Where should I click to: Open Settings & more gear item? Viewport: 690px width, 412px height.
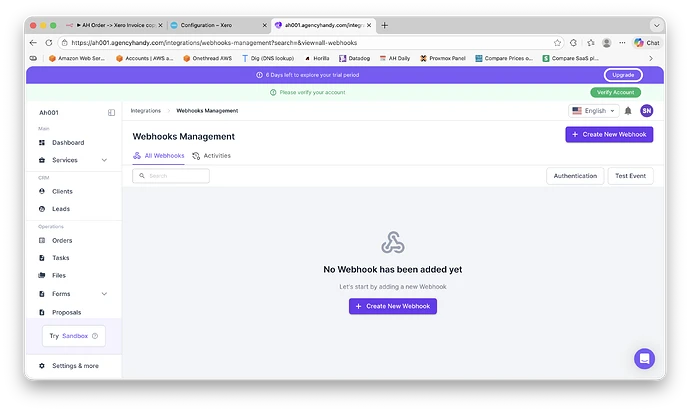74,366
